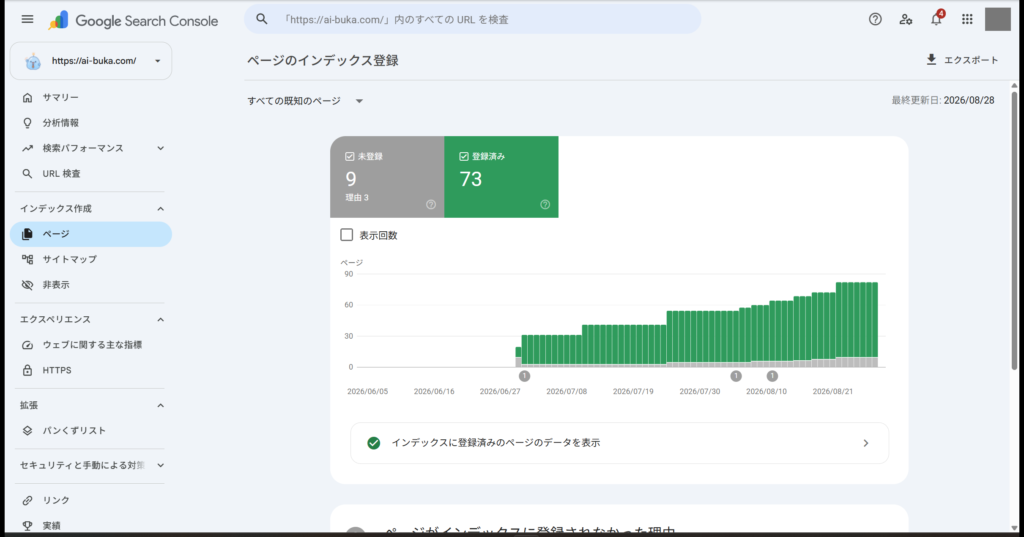Click the vertical page scrollbar

click(x=1014, y=230)
